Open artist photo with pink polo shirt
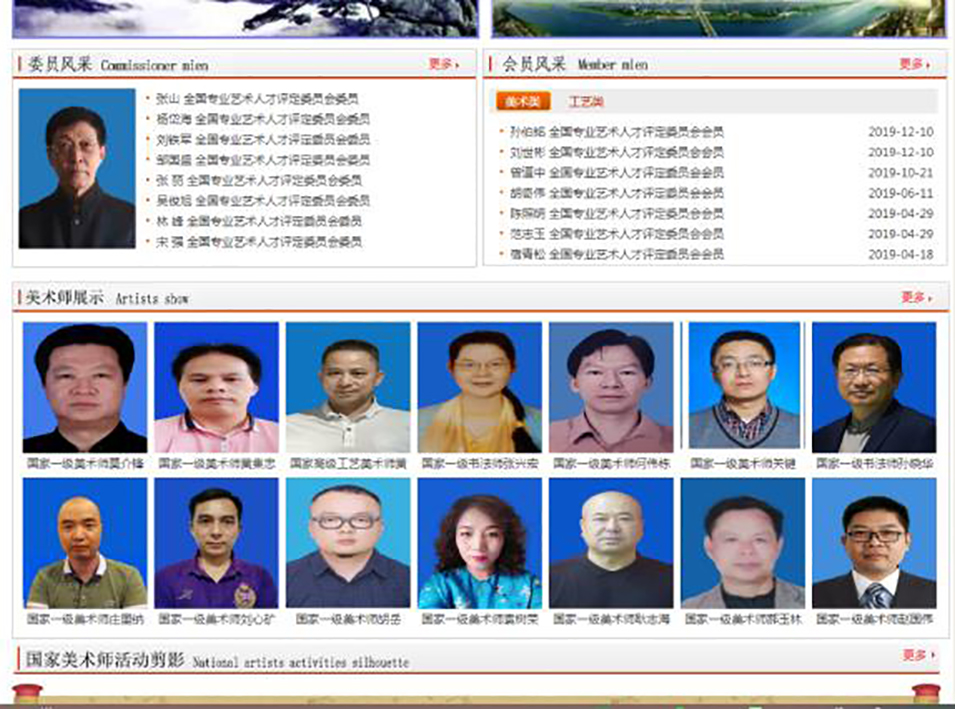 216,387
